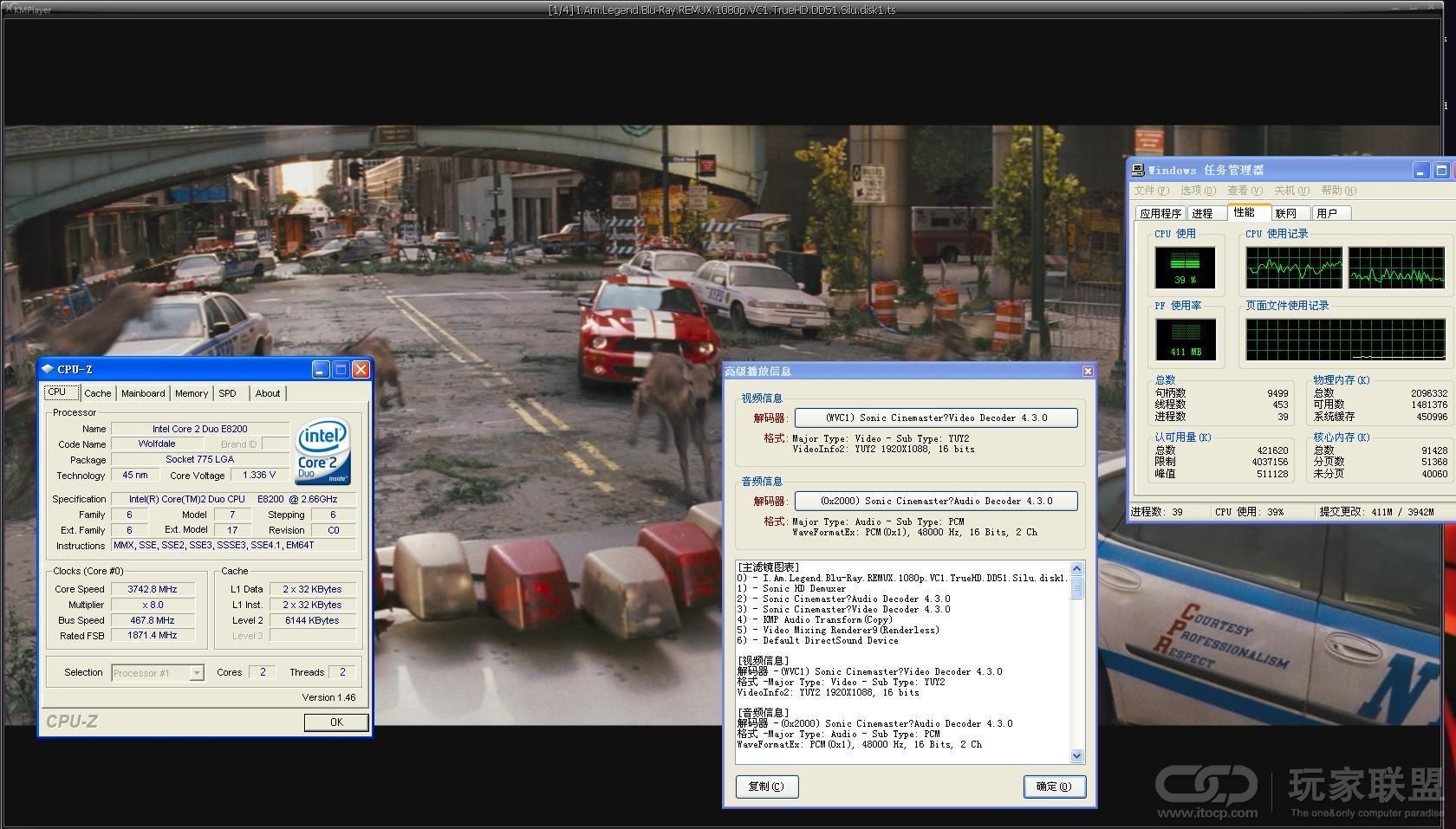This screenshot has height=829, width=1456.
Task: Switch to the Cache tab in CPU-Z
Action: tap(97, 393)
